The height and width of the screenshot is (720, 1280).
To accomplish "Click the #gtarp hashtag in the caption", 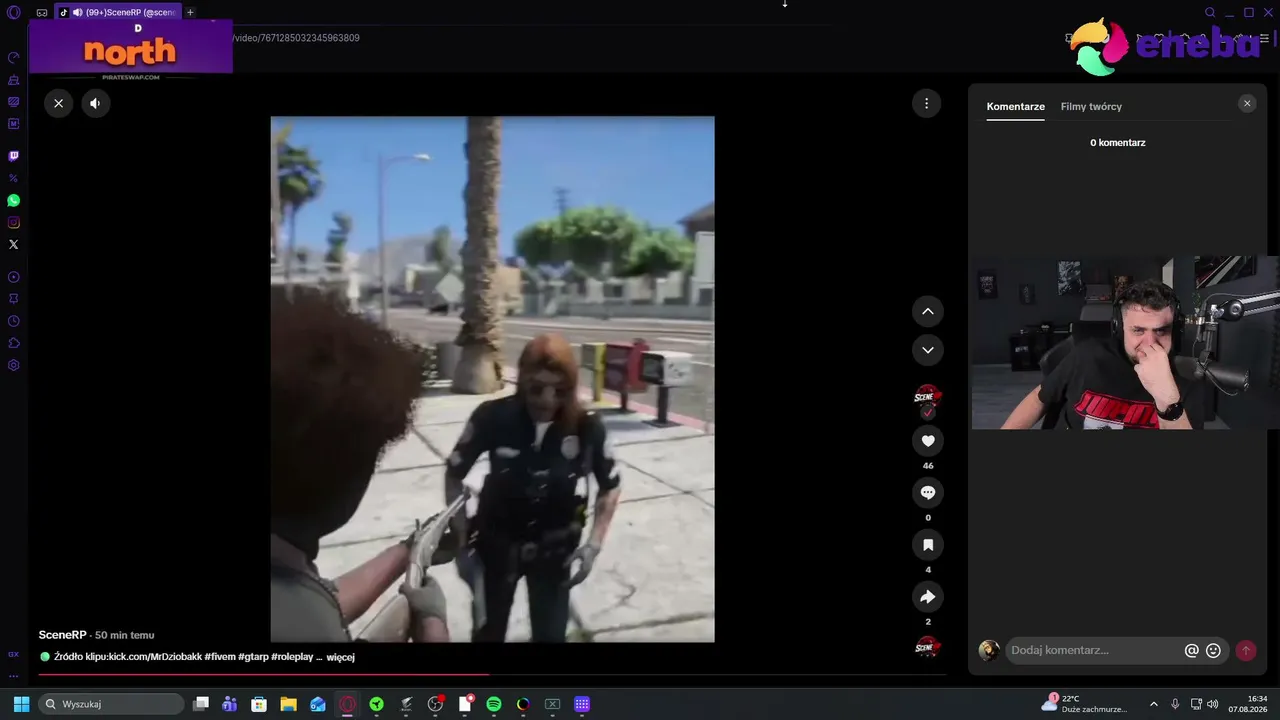I will click(x=253, y=657).
